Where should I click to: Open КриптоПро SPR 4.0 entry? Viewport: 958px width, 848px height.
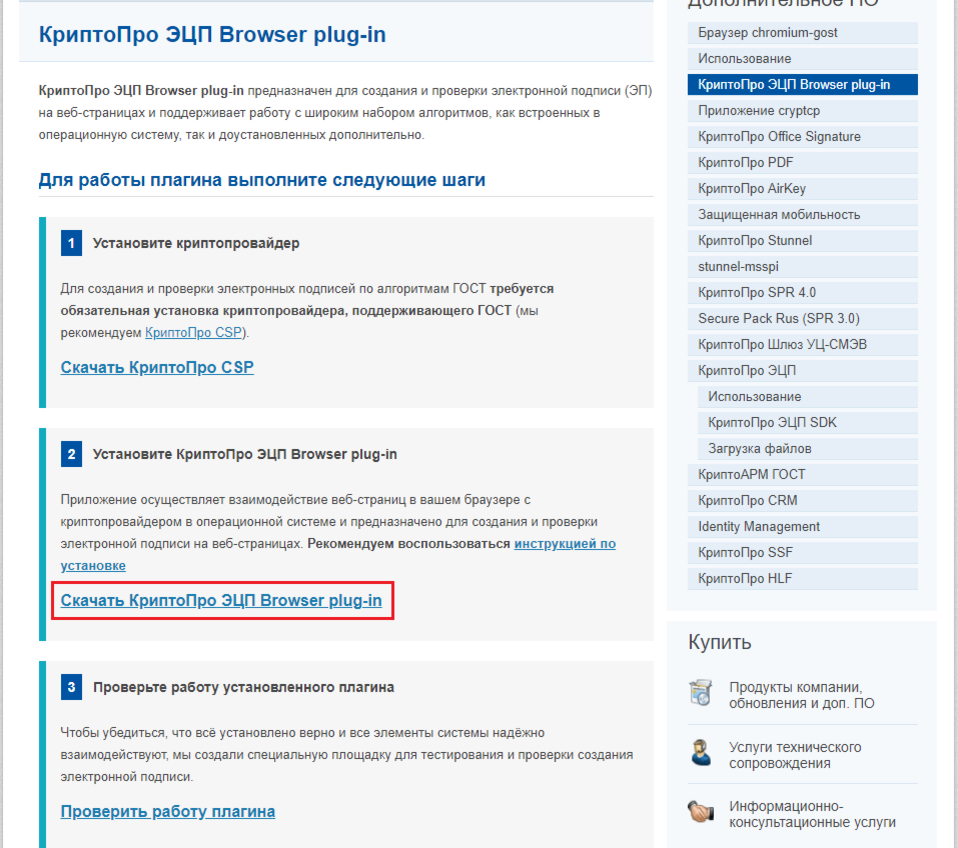tap(802, 293)
